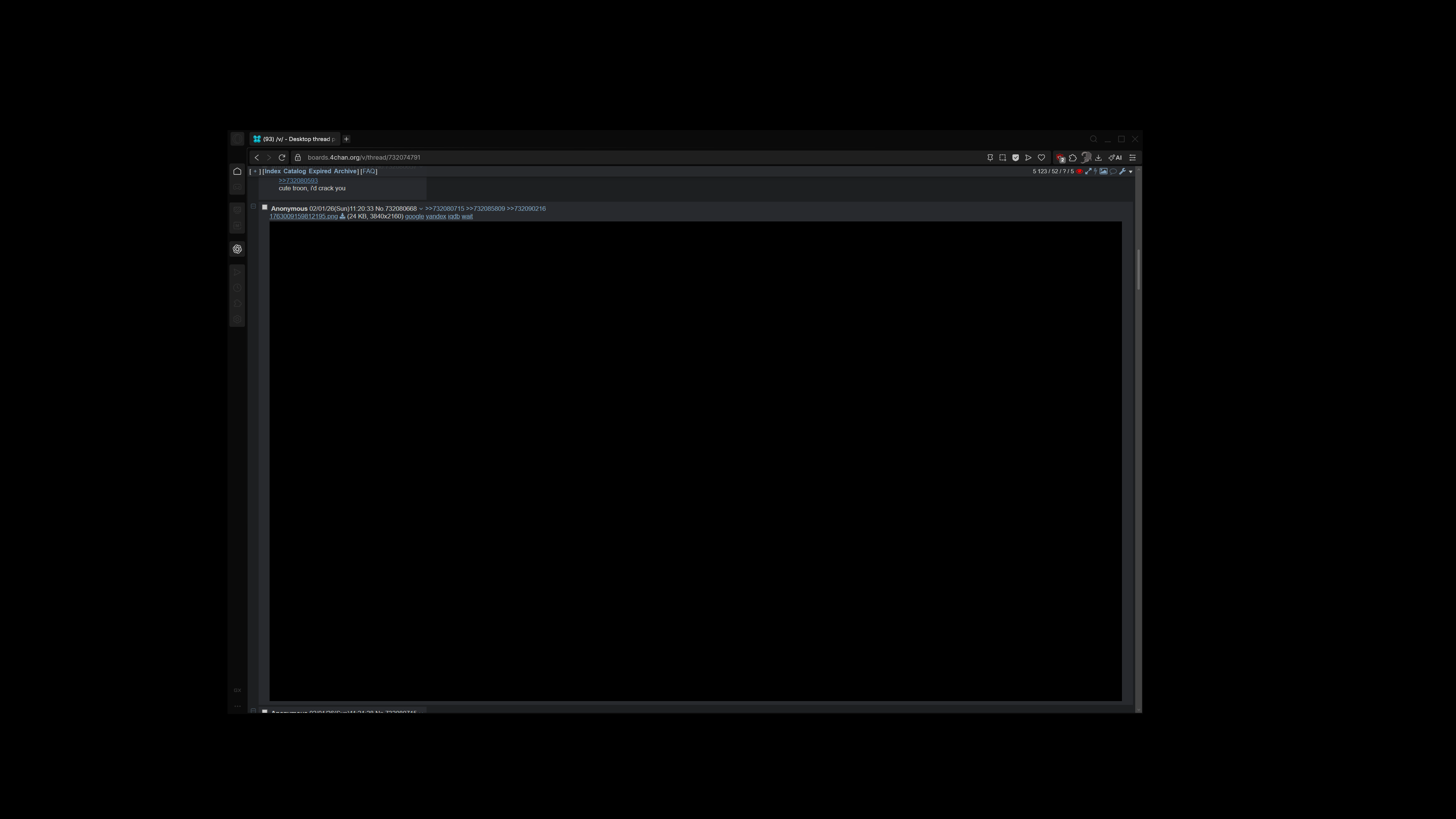Click the uBlock Origin extension icon

1061,158
